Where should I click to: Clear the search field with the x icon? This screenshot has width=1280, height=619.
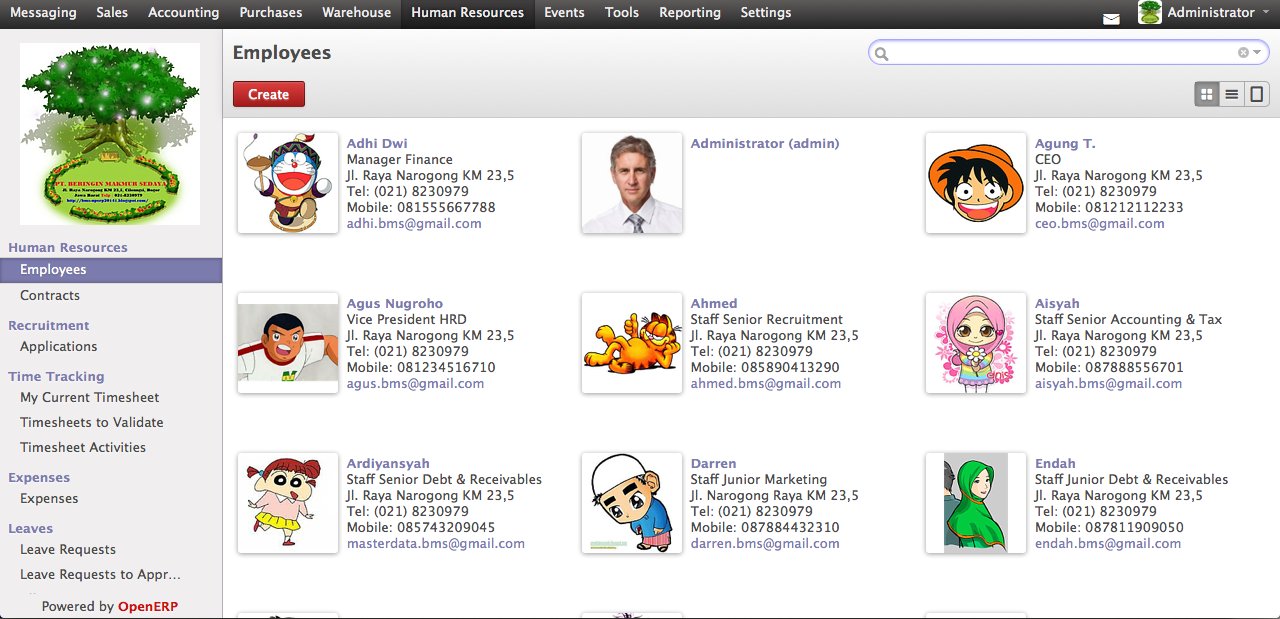(1243, 52)
